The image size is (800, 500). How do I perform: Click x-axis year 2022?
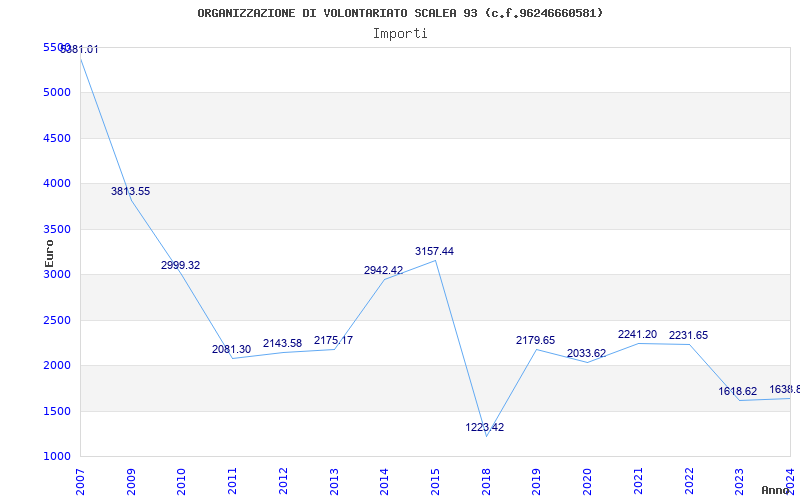(x=689, y=482)
